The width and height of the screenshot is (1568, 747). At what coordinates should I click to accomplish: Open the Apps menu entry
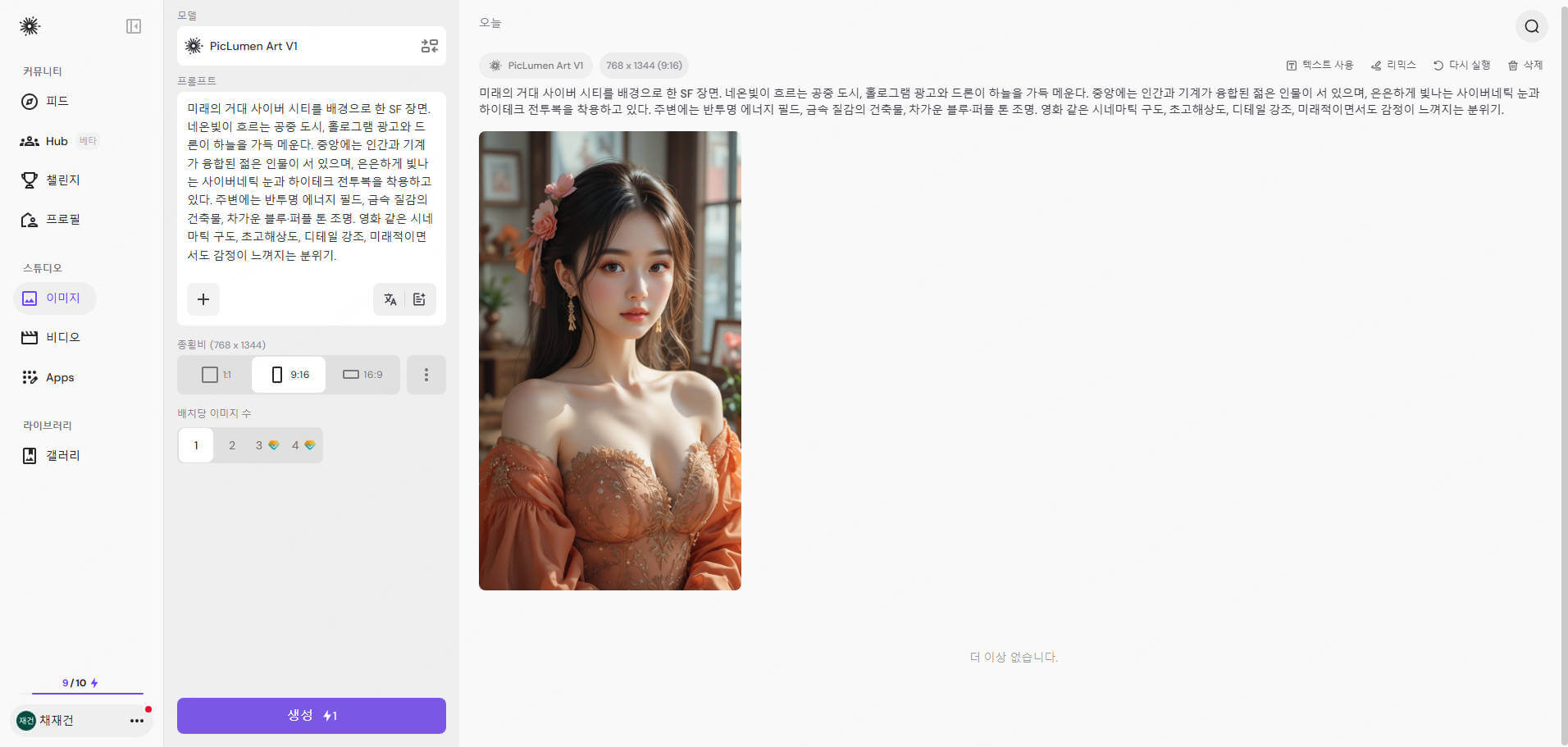(59, 377)
